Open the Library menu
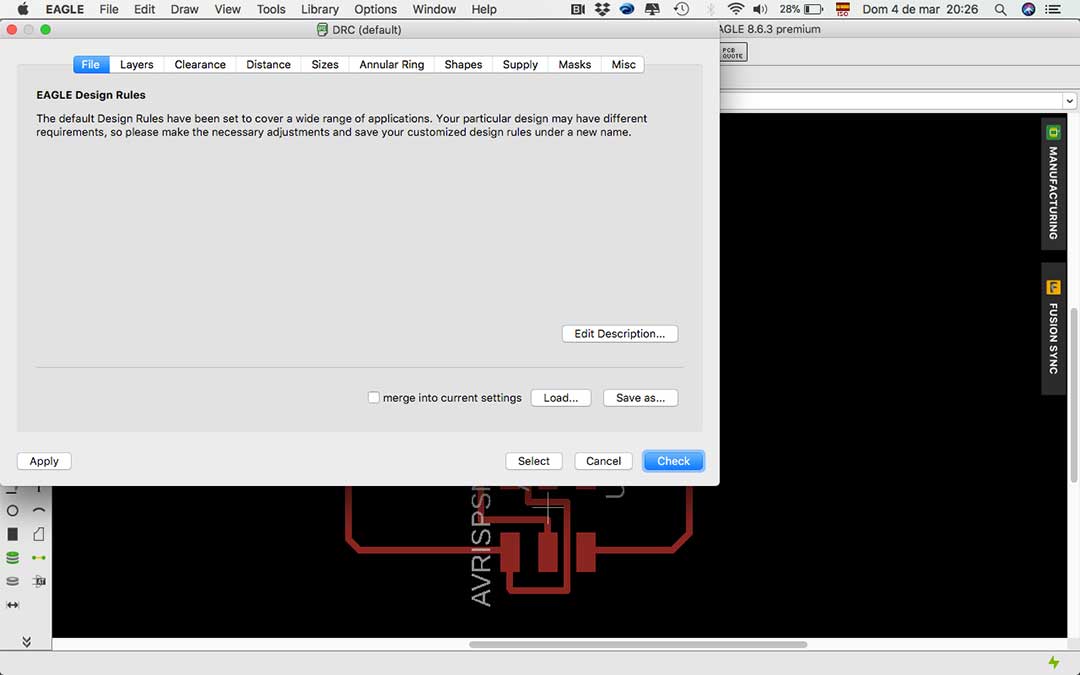Image resolution: width=1080 pixels, height=675 pixels. point(320,9)
